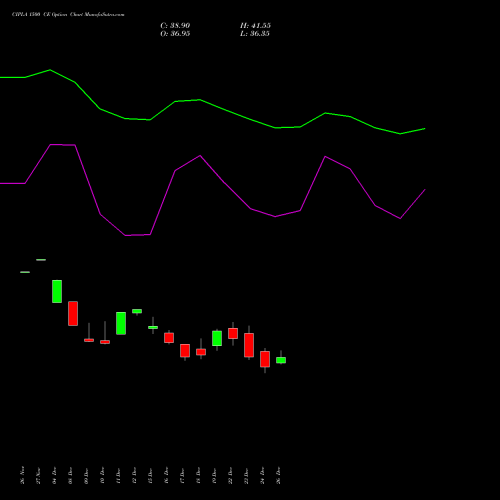Select the 17 Dec date label
This screenshot has width=500, height=500.
click(182, 475)
